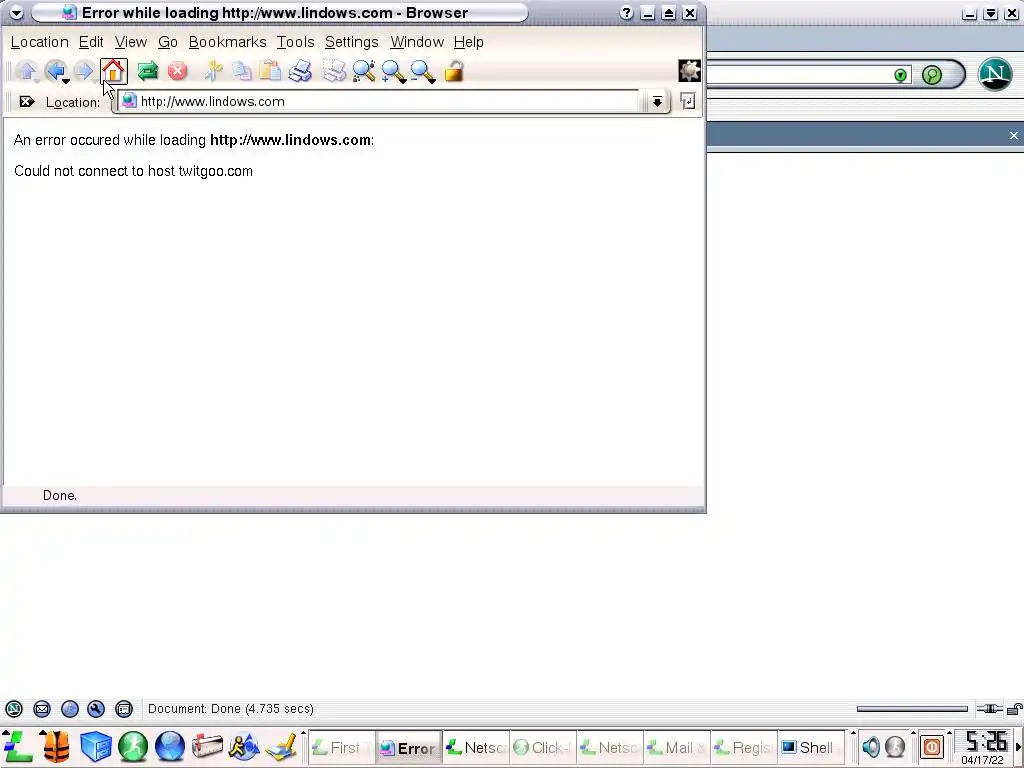Click the taskbar clock showing 5:26
This screenshot has height=768, width=1024.
coord(985,742)
